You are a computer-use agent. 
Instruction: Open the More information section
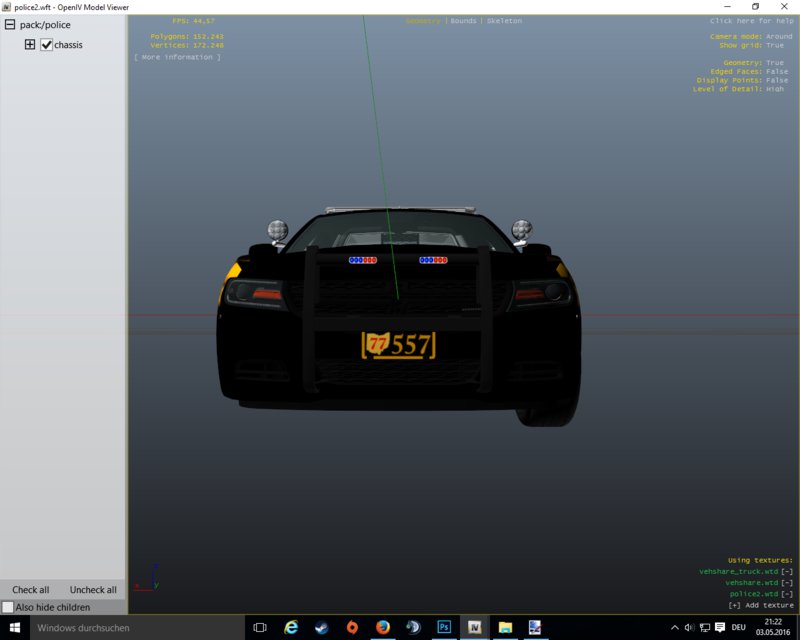click(x=178, y=57)
